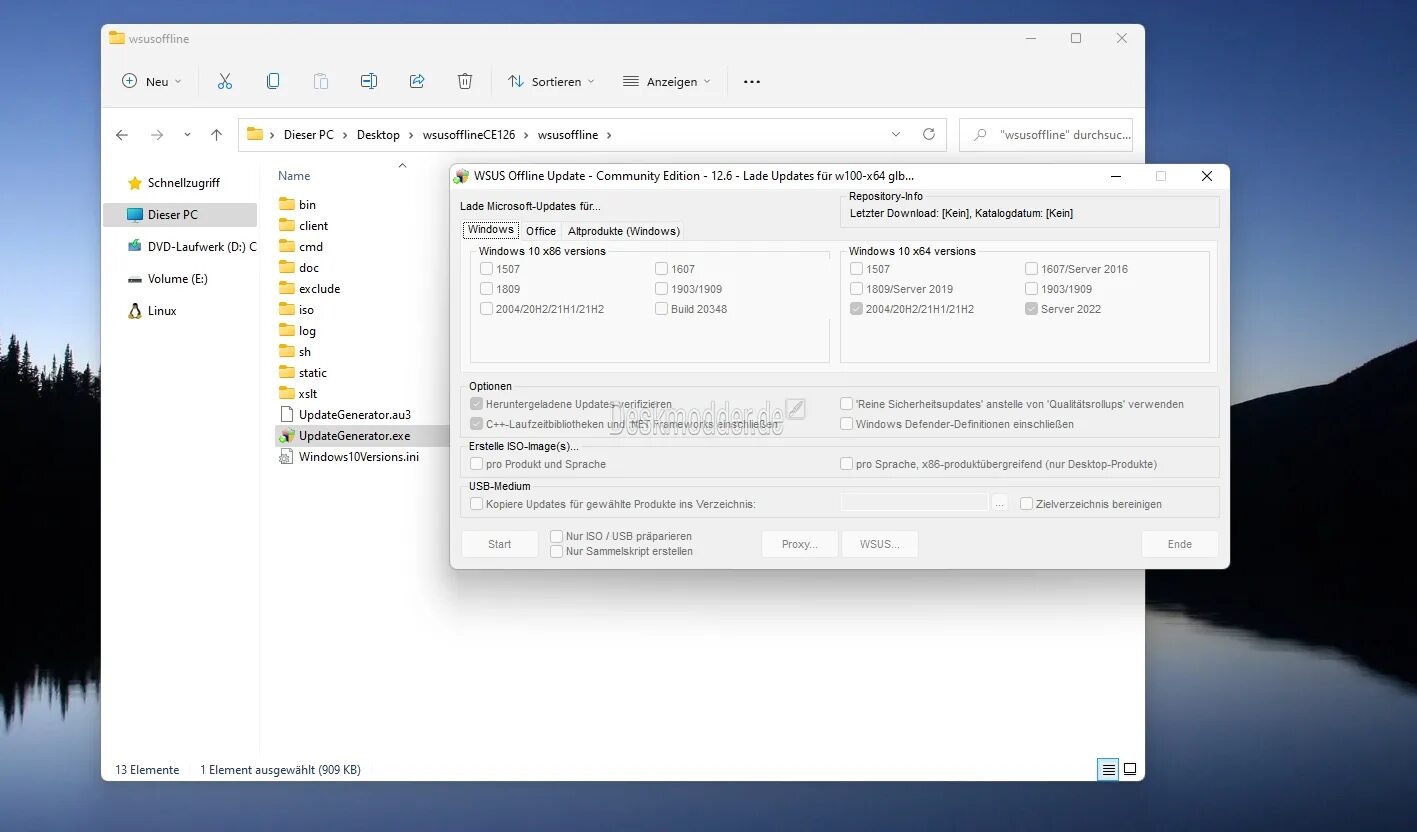This screenshot has width=1417, height=832.
Task: Sort by the Name column header
Action: (294, 176)
